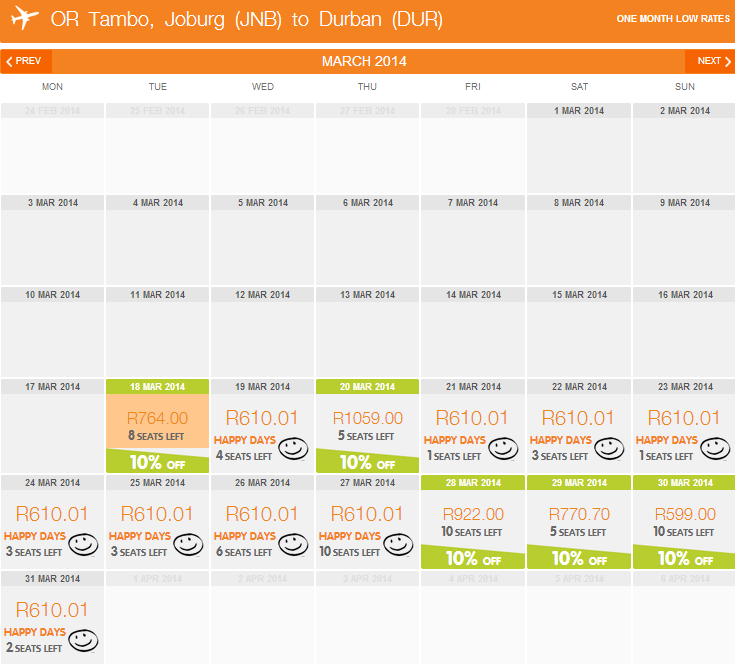Click the 10% OFF banner on 18 Mar
Screen dimensions: 735x664
pyautogui.click(x=158, y=462)
